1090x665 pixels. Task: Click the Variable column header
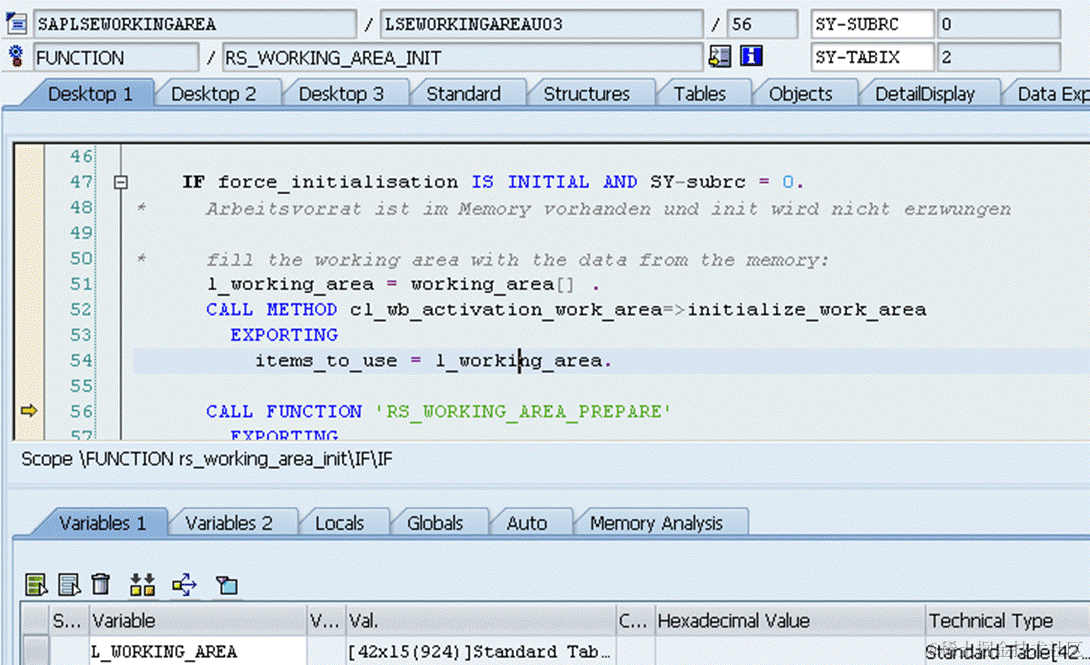198,621
